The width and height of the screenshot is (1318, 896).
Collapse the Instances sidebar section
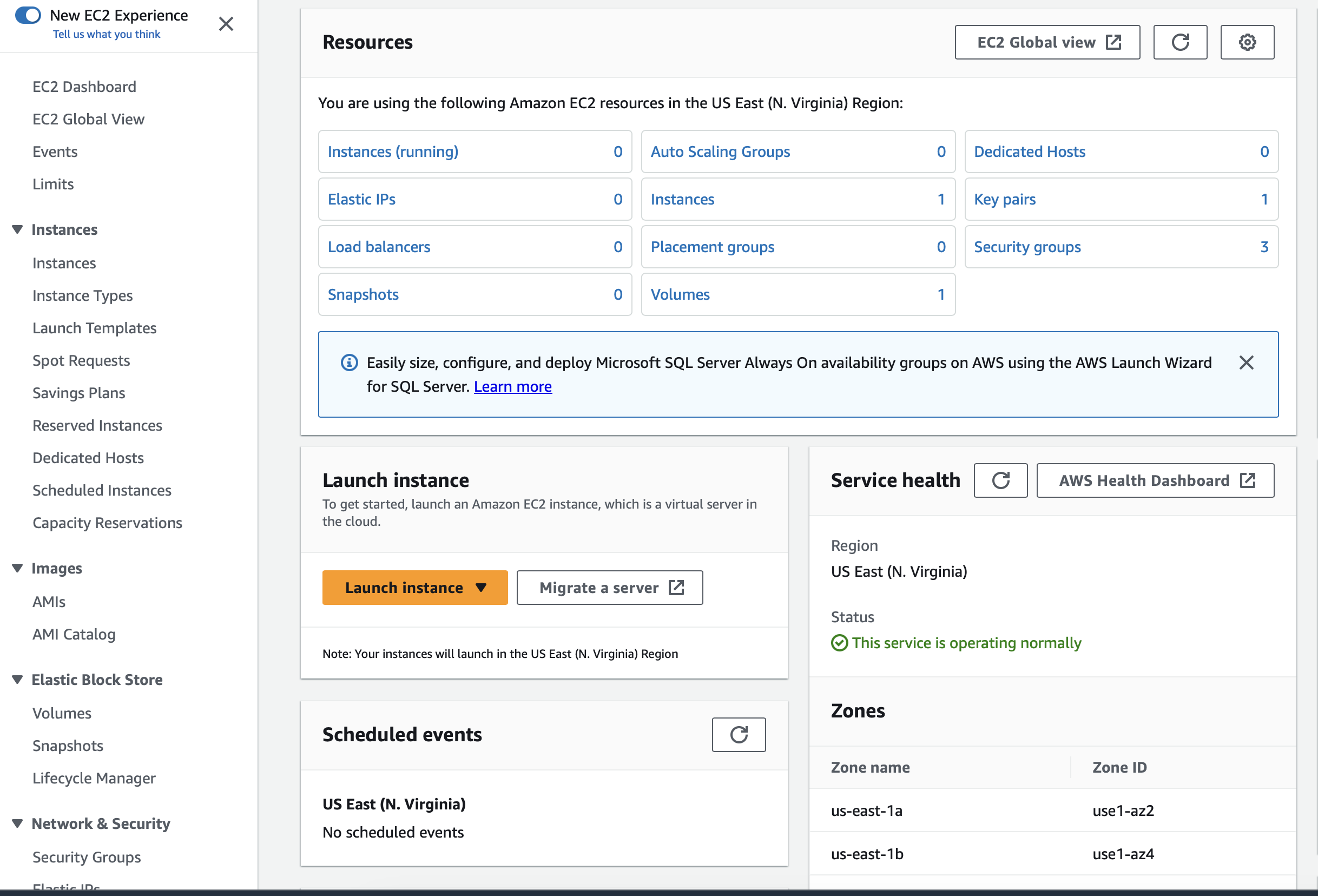click(x=17, y=229)
